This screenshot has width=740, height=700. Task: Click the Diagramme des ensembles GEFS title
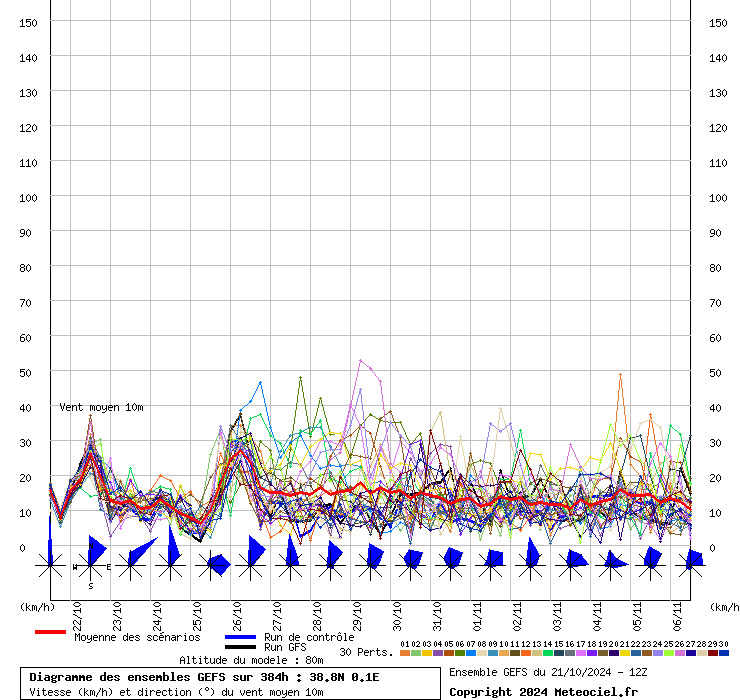(204, 677)
